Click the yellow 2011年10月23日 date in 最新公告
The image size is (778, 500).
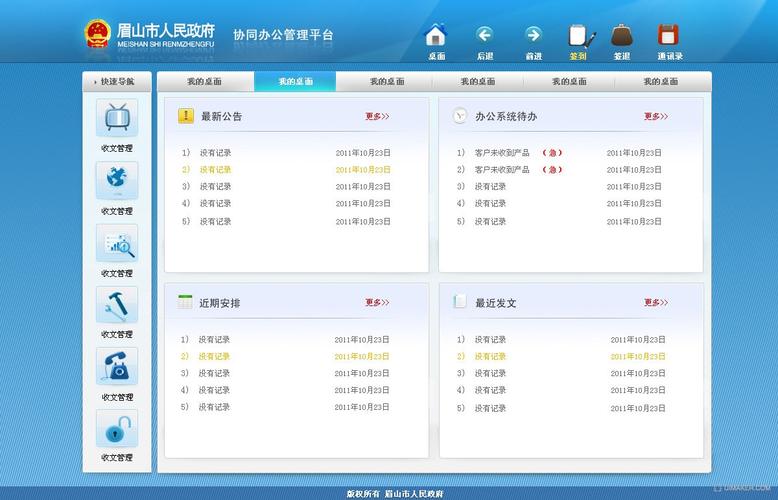pyautogui.click(x=363, y=170)
